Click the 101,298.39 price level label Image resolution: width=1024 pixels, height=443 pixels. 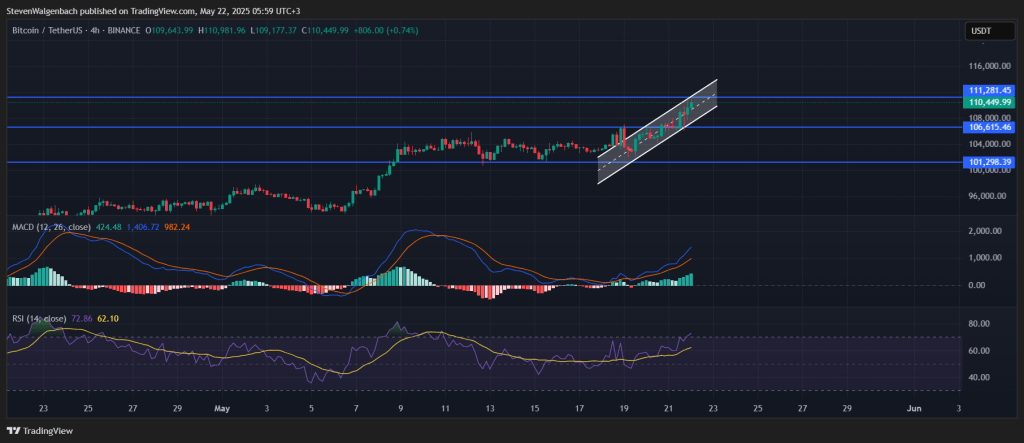988,161
